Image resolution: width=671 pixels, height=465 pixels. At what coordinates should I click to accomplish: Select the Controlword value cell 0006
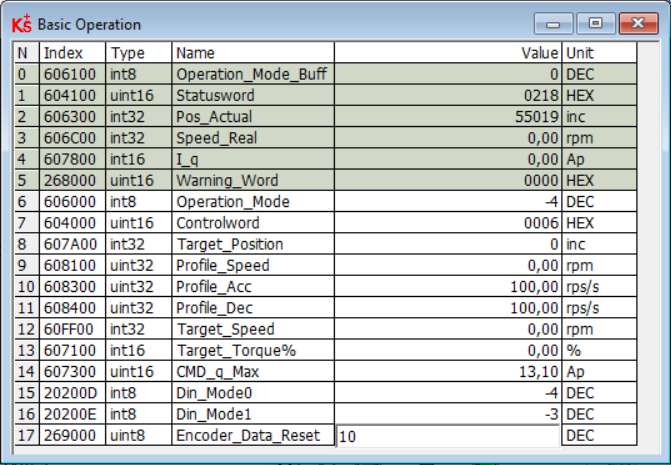coord(447,223)
